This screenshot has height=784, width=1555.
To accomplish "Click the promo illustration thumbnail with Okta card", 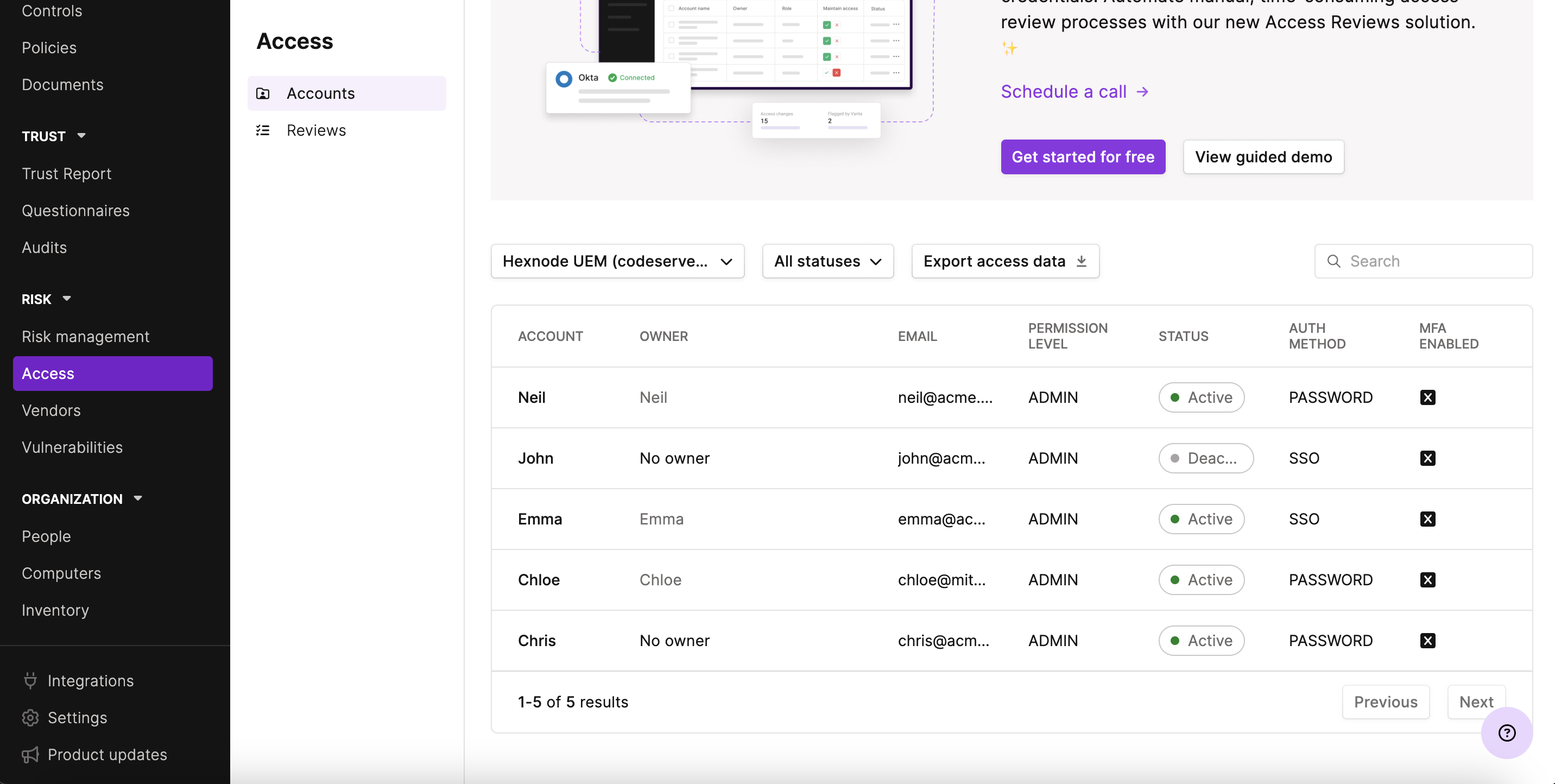I will [740, 69].
